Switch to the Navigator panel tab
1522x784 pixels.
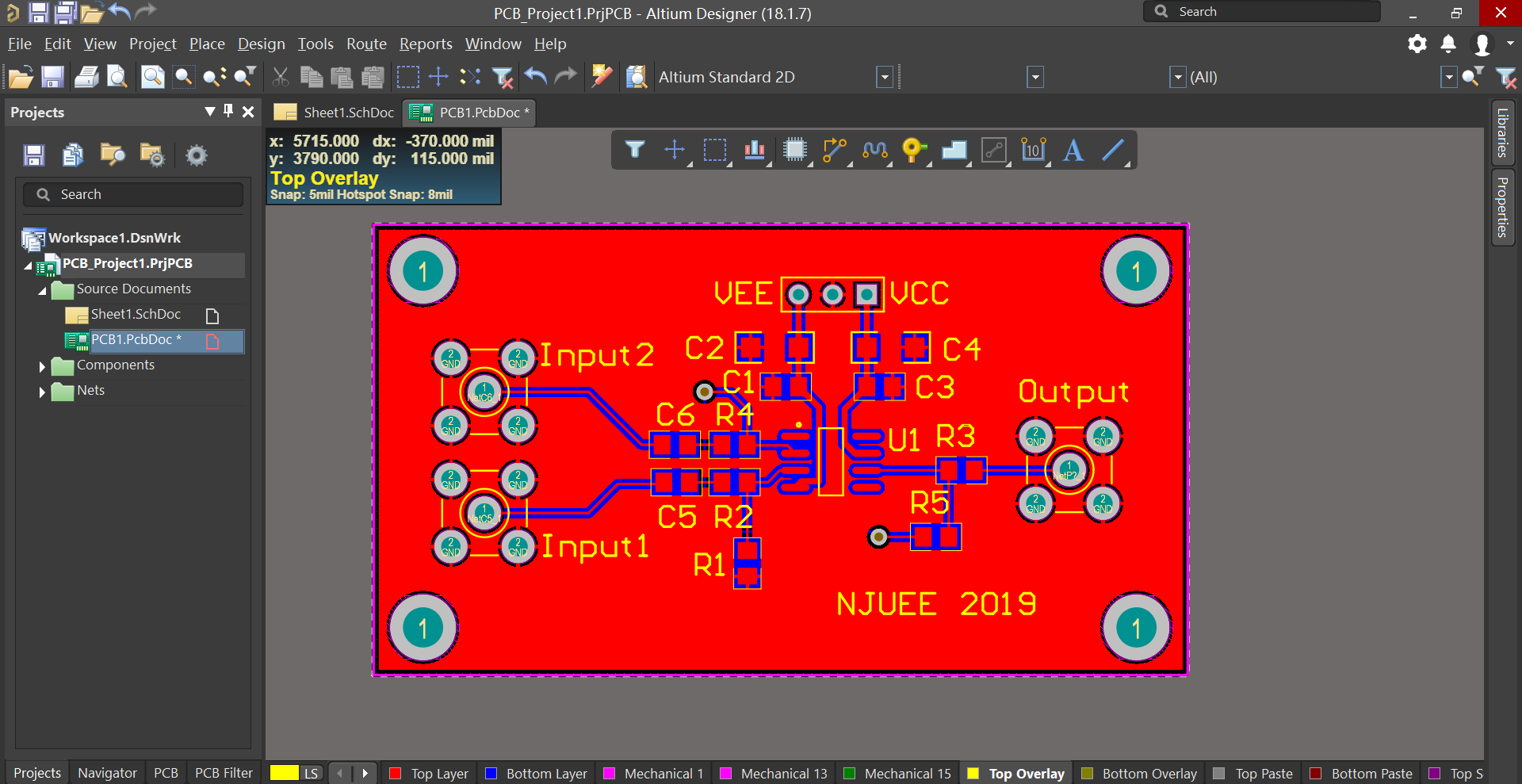pyautogui.click(x=107, y=773)
